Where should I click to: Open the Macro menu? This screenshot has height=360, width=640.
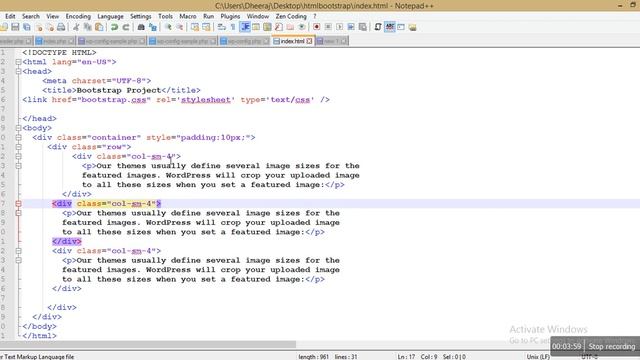coord(188,16)
